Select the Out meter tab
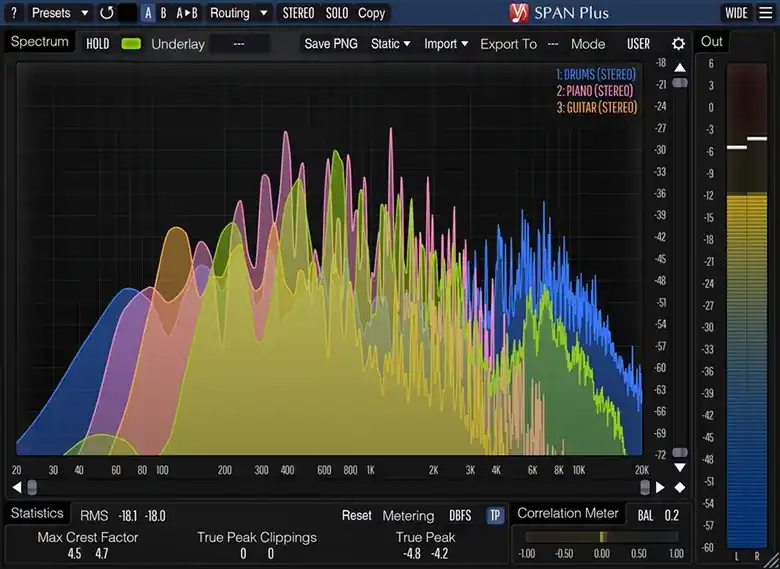The width and height of the screenshot is (780, 569). (711, 42)
